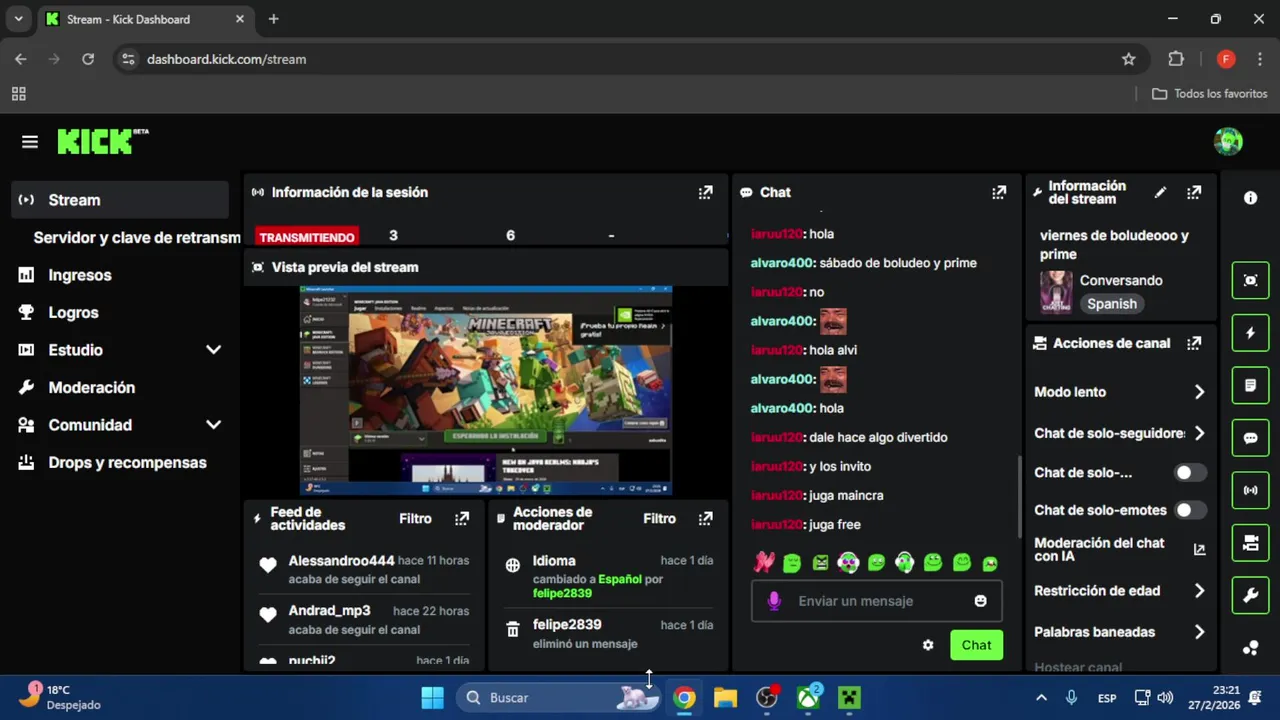The width and height of the screenshot is (1280, 720).
Task: Open chat settings gear icon
Action: tap(928, 645)
